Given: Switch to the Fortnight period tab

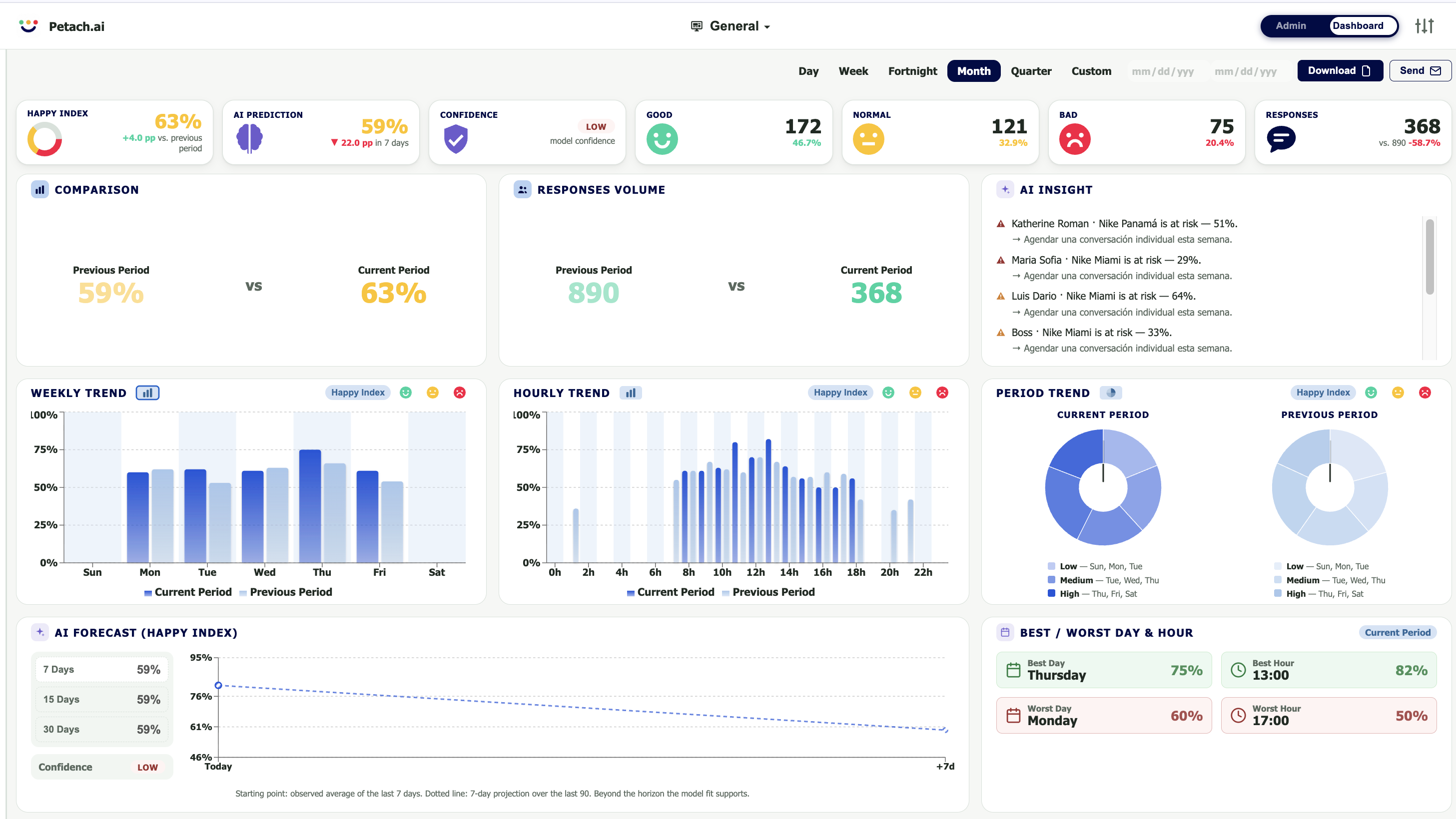Looking at the screenshot, I should click(x=912, y=71).
